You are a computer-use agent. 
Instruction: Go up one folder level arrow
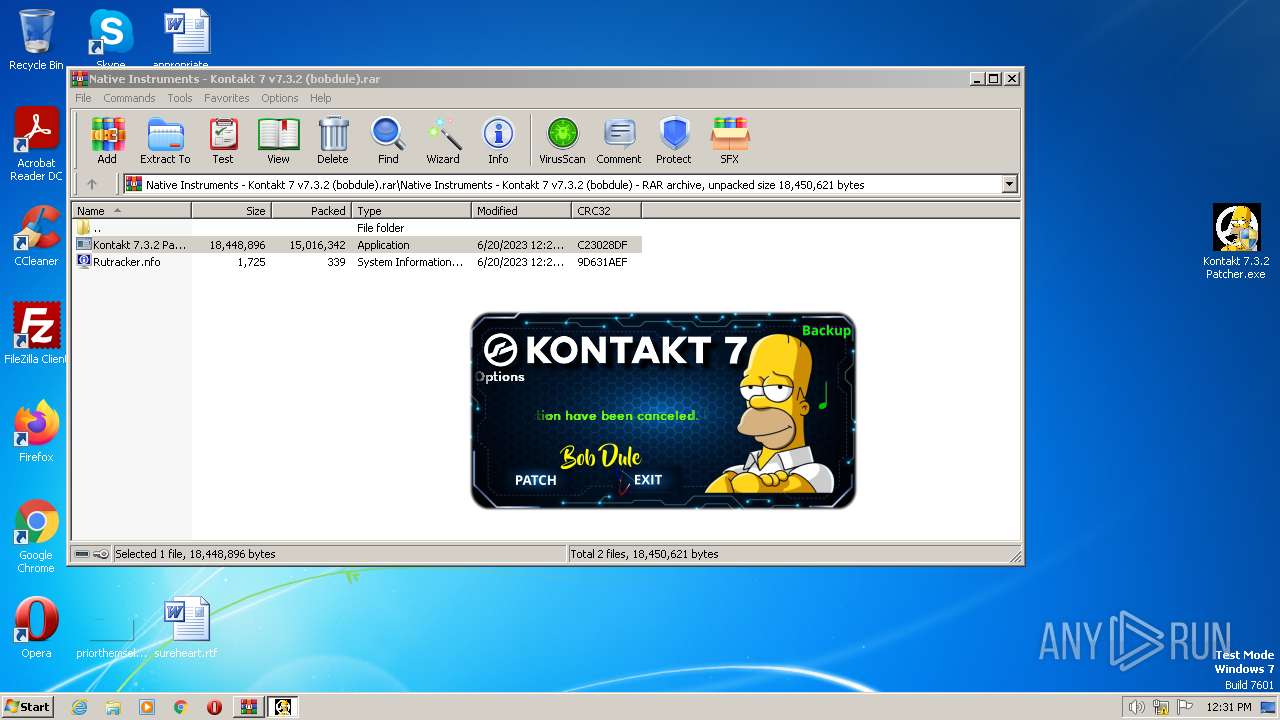point(92,184)
